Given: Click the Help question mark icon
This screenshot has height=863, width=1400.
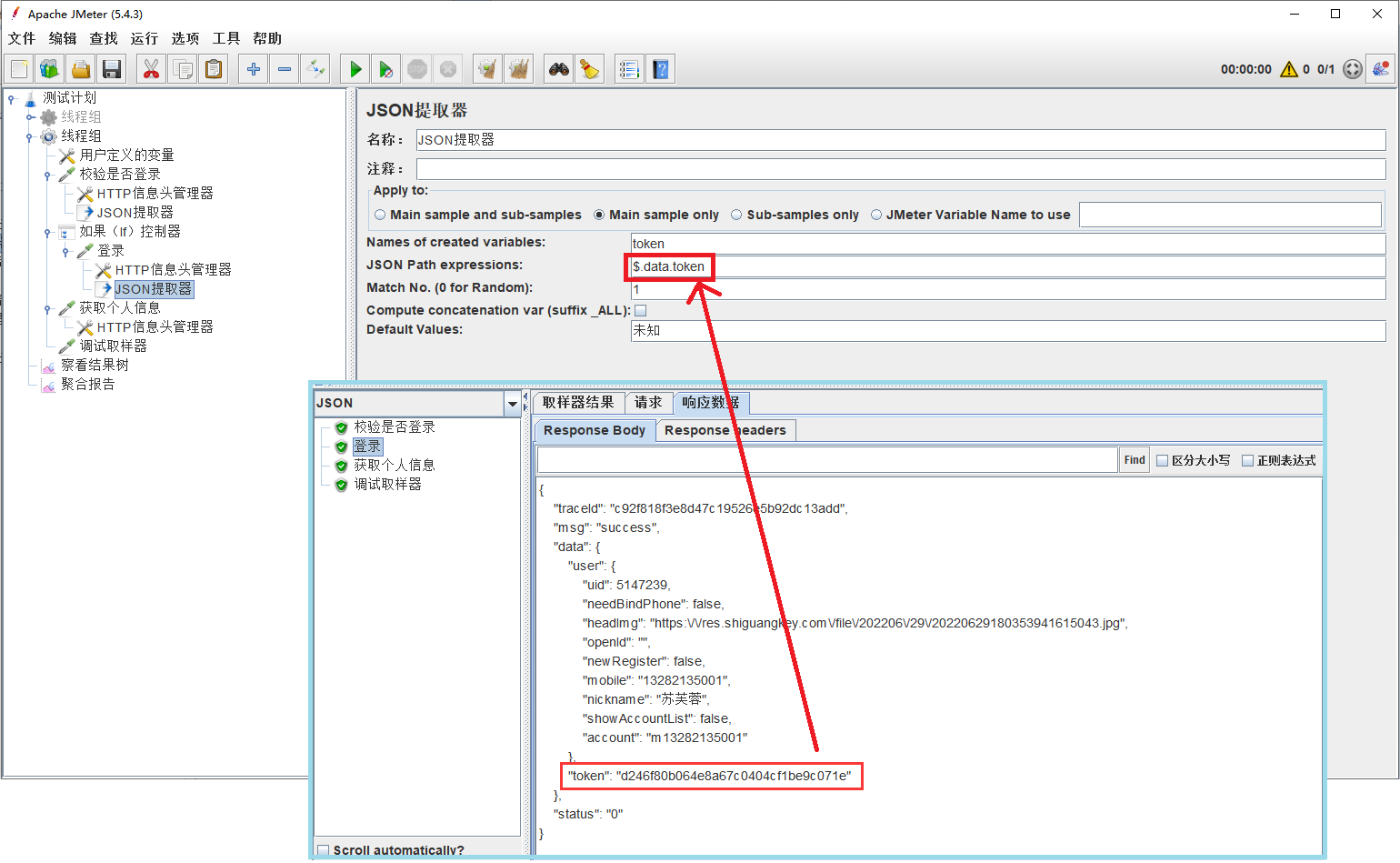Looking at the screenshot, I should 661,69.
